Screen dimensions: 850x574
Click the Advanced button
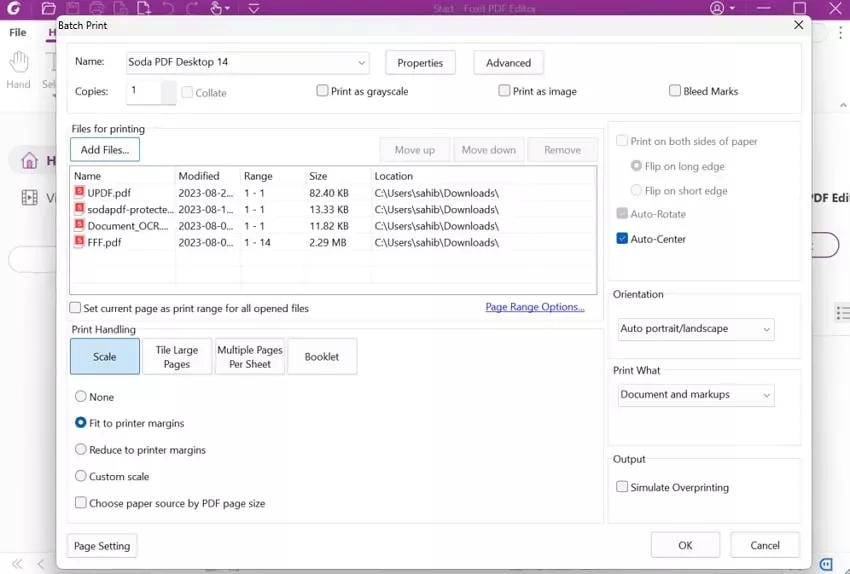click(x=508, y=63)
